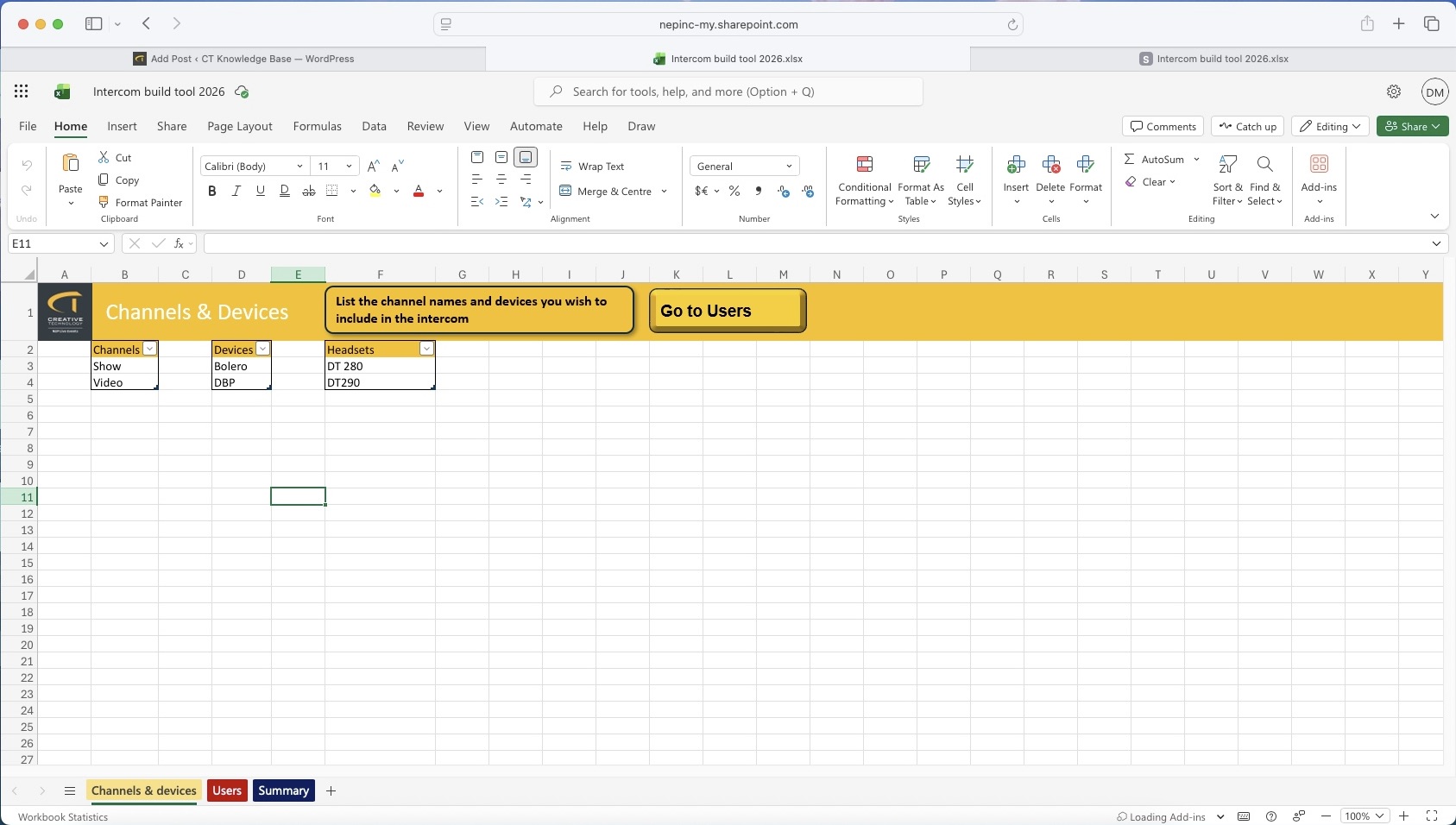Screen dimensions: 1456x825
Task: Open Sort & Filter tool
Action: tap(1227, 164)
